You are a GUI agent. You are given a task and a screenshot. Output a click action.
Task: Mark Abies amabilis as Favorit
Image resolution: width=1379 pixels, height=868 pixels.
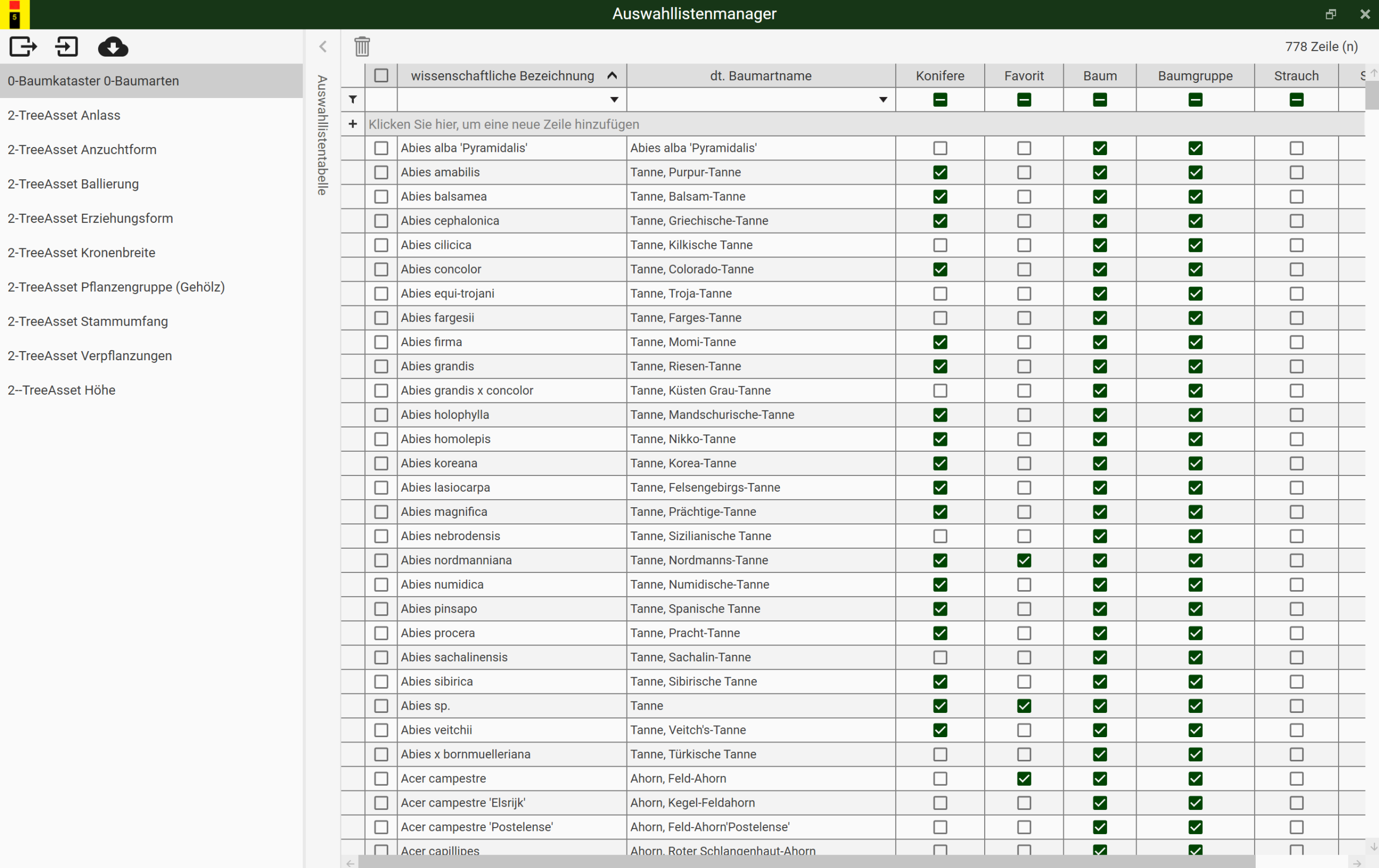click(1024, 172)
